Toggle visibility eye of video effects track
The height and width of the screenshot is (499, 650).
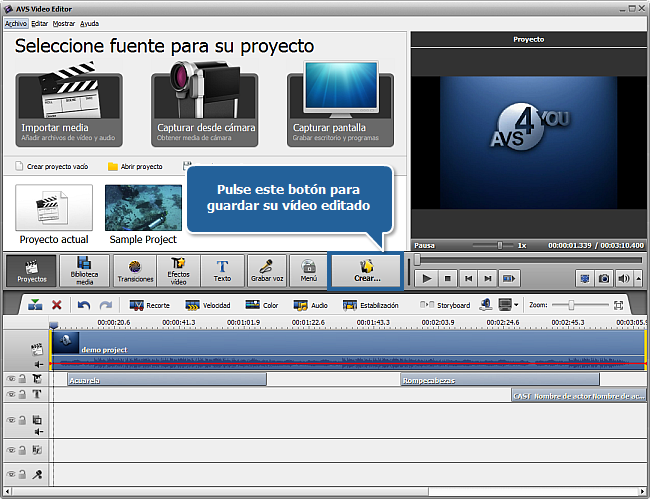click(11, 378)
